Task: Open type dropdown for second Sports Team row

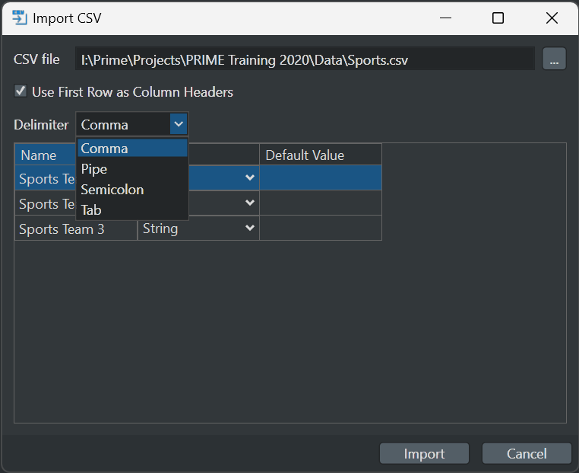Action: coord(250,203)
